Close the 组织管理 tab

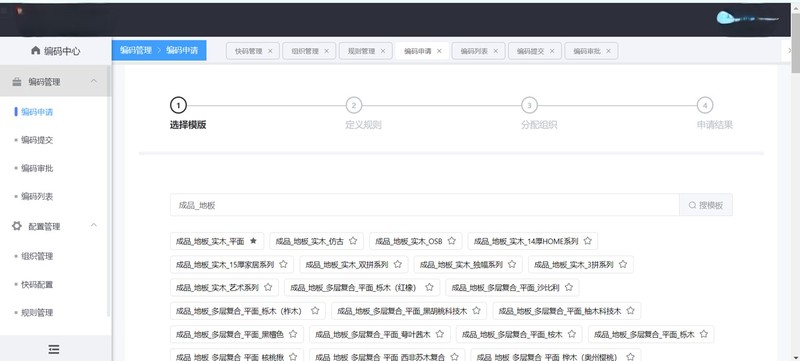327,51
